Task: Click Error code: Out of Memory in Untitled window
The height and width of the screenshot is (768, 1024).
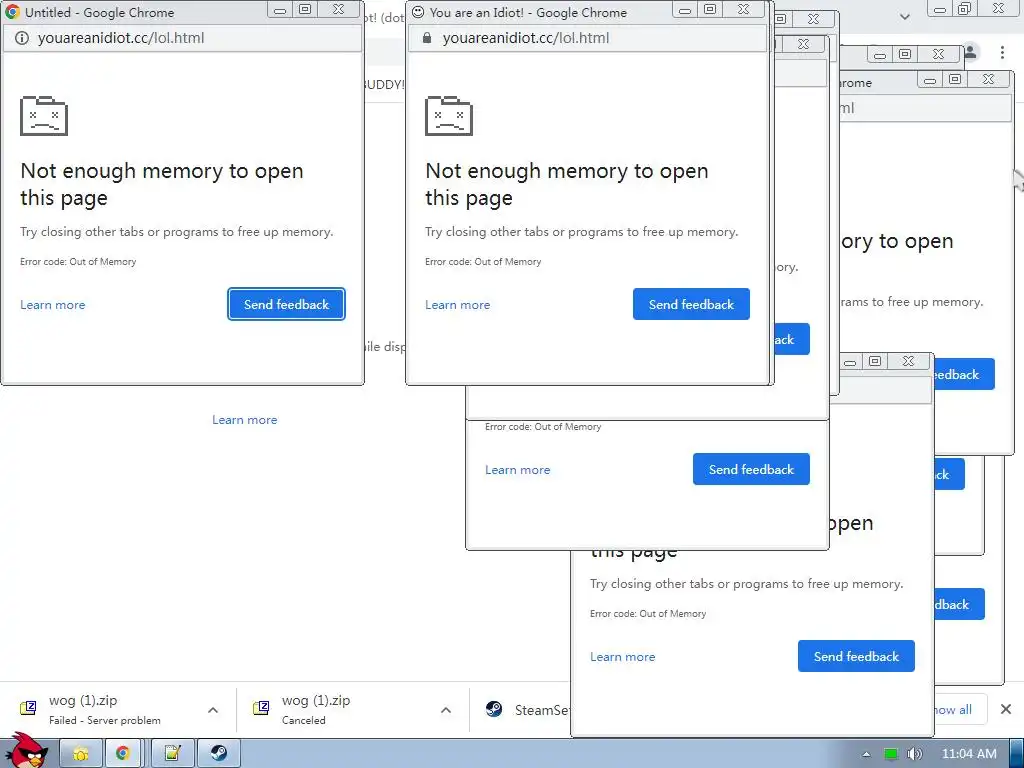Action: [78, 262]
